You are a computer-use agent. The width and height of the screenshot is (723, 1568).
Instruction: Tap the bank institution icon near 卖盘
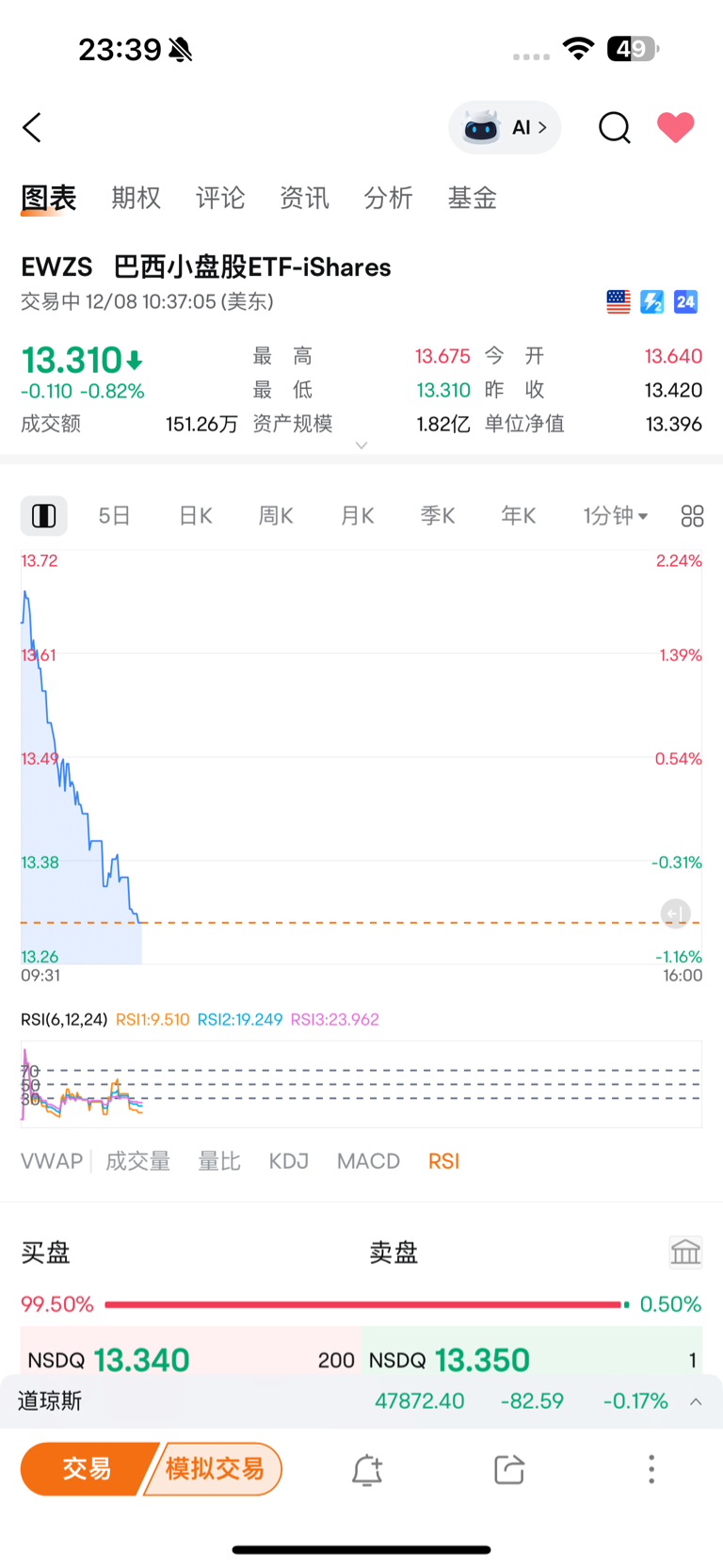pyautogui.click(x=685, y=1252)
